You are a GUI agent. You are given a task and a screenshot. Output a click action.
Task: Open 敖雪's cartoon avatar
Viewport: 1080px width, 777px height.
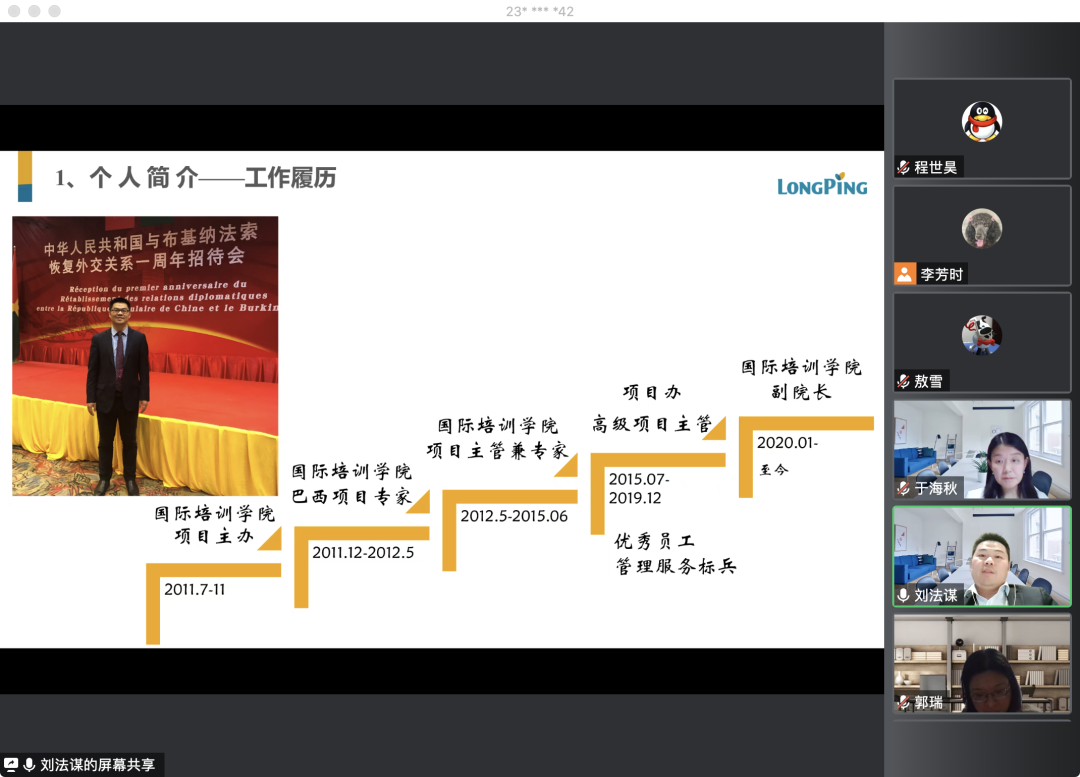click(982, 335)
